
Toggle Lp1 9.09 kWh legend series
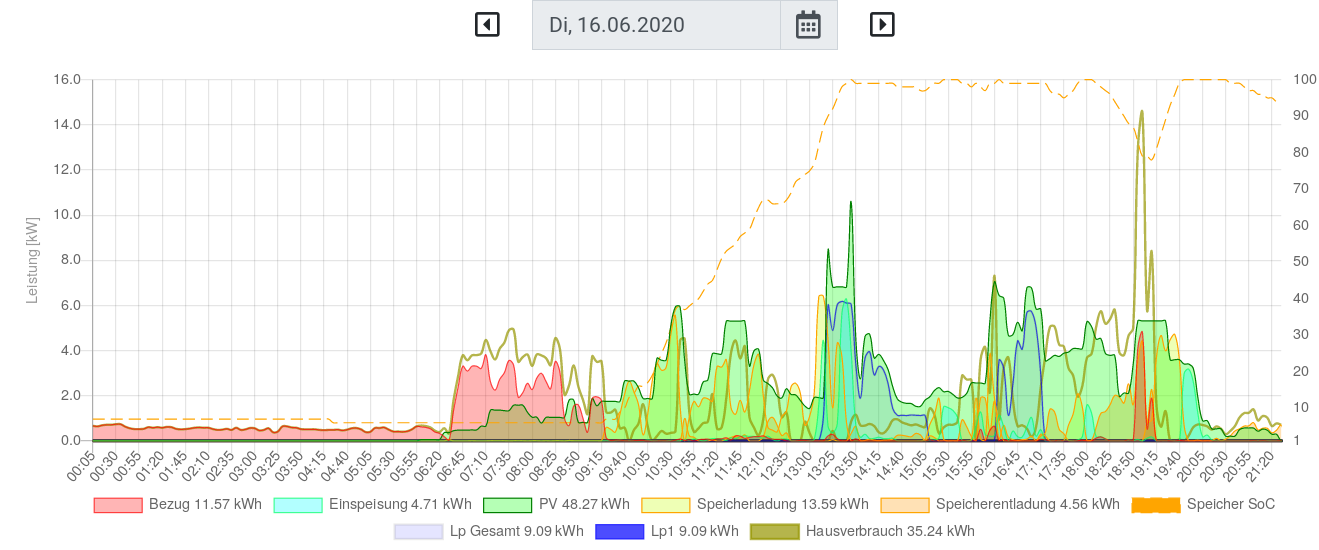667,531
